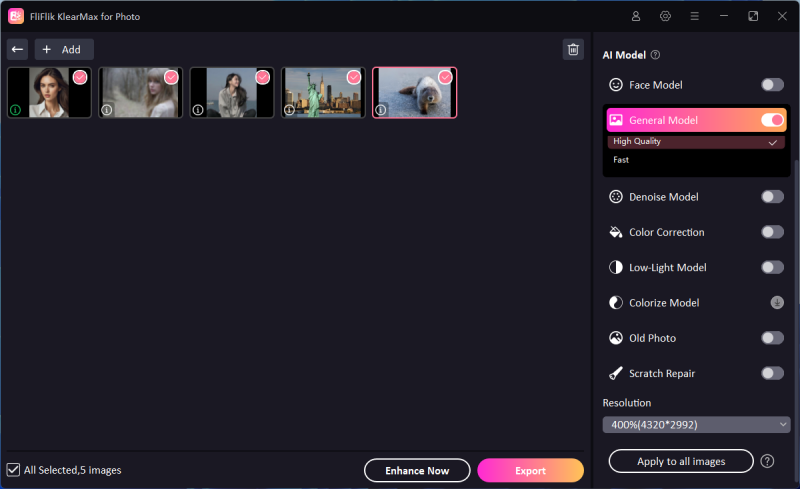Click the AI Model help icon
Viewport: 800px width, 489px height.
click(656, 55)
